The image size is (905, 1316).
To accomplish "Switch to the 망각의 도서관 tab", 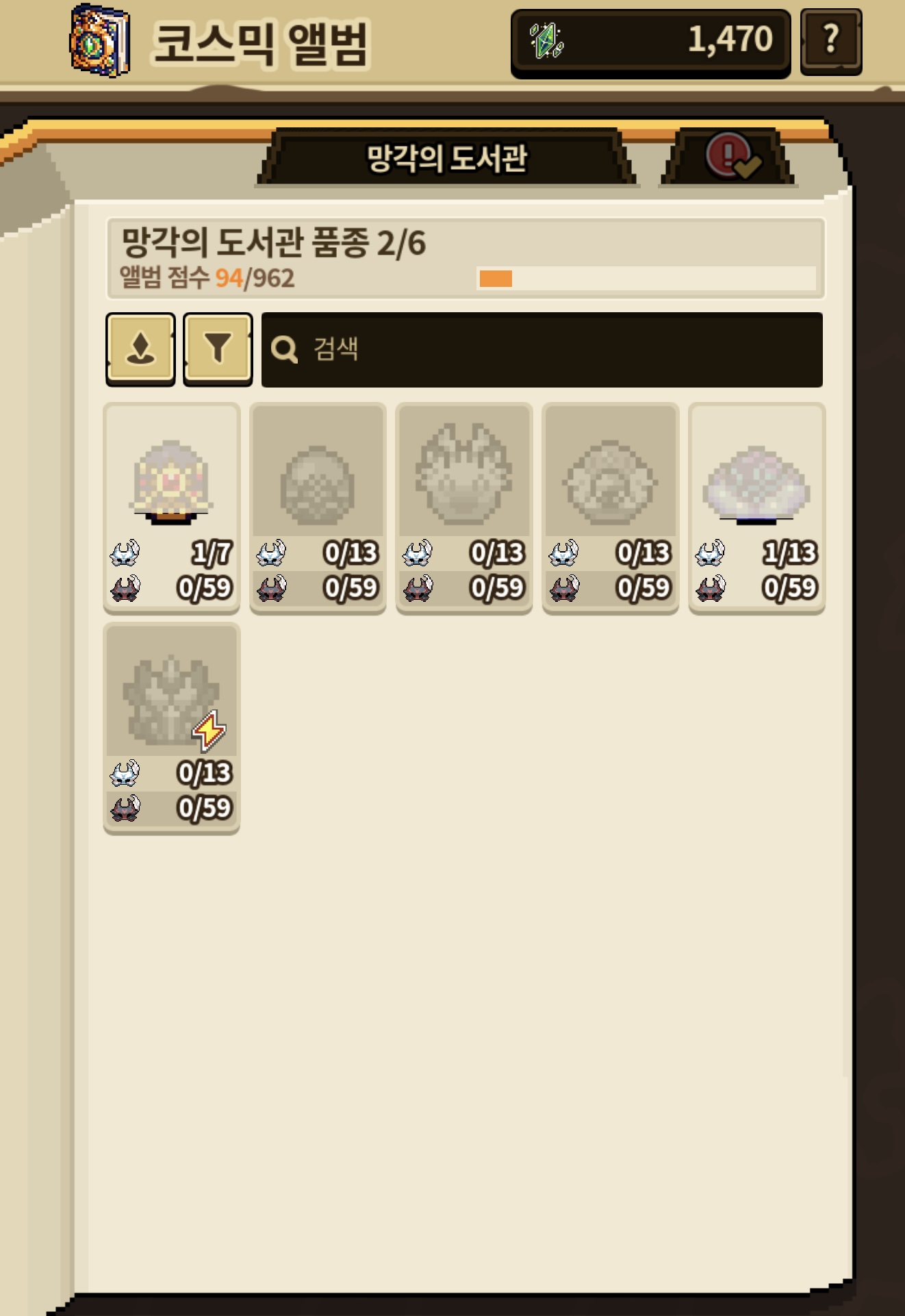I will coord(447,158).
